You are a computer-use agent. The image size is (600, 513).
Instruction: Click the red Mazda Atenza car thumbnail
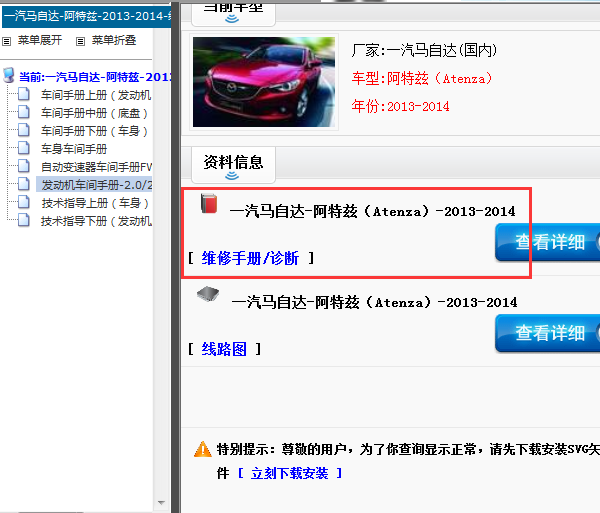(264, 82)
